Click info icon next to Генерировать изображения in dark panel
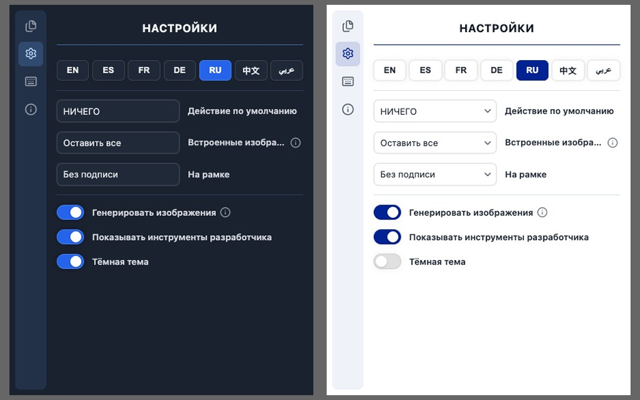640x400 pixels. pyautogui.click(x=225, y=212)
